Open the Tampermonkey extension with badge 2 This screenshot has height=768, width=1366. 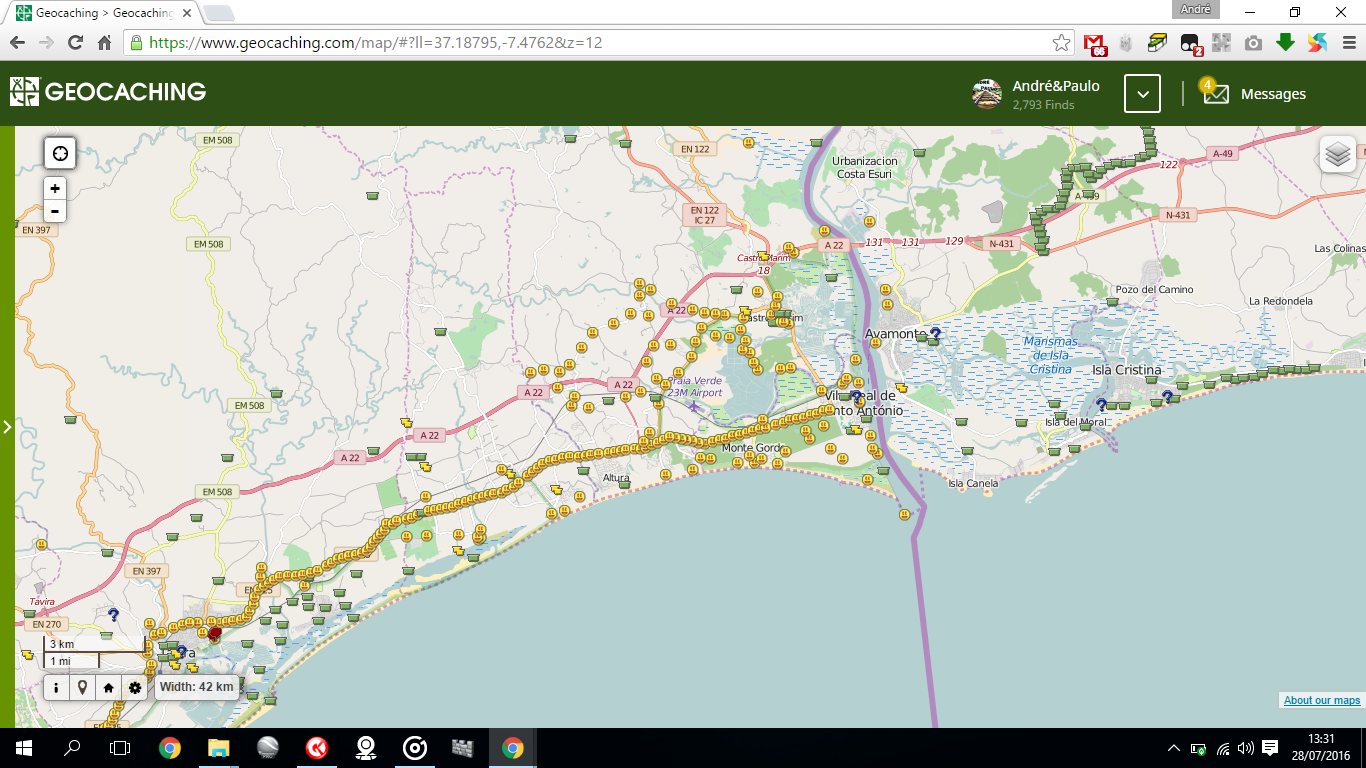pyautogui.click(x=1190, y=43)
